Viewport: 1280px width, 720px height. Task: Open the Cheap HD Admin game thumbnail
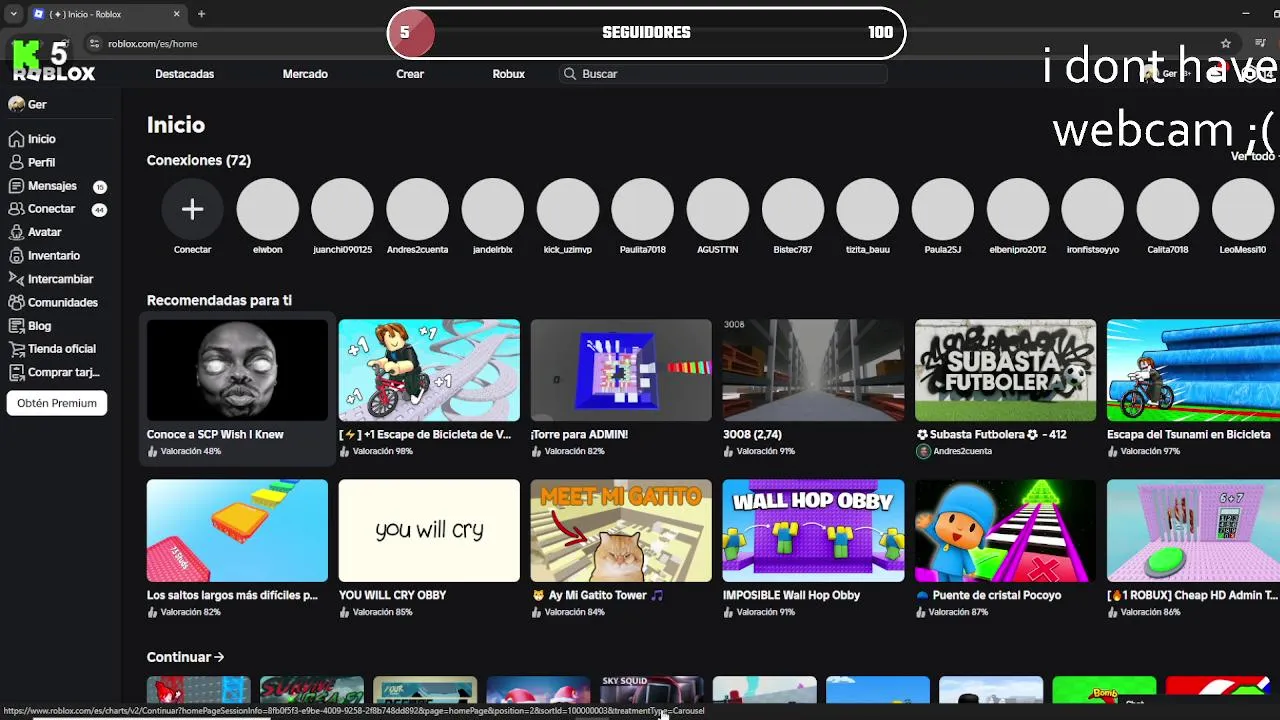tap(1193, 530)
